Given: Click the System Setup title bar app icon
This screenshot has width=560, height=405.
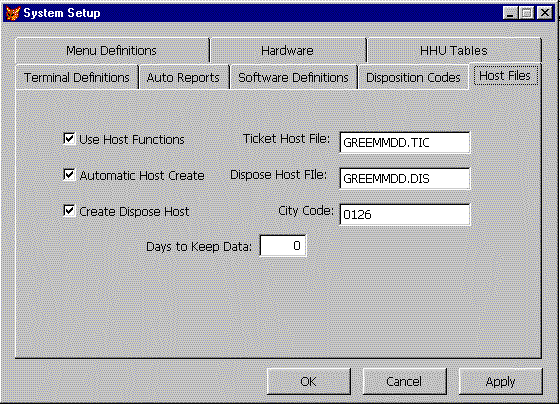Looking at the screenshot, I should [x=13, y=13].
